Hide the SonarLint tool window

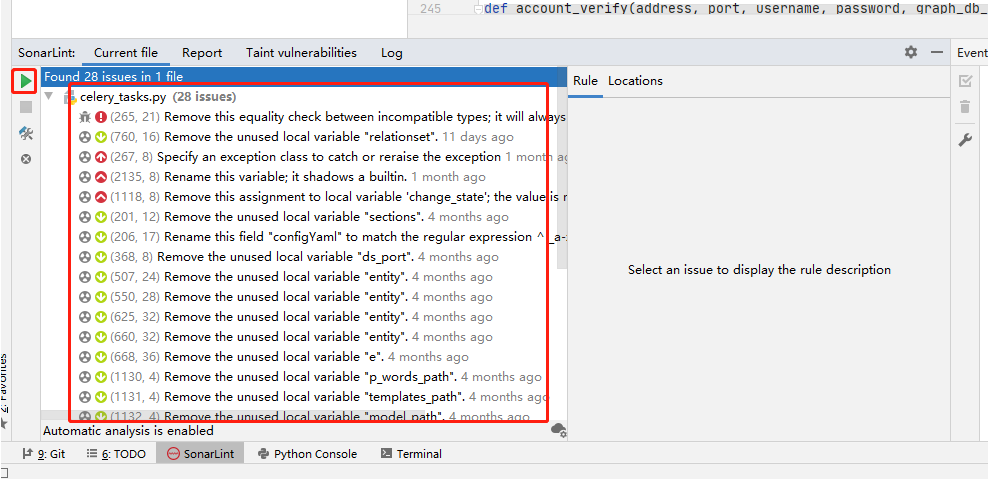coord(937,52)
